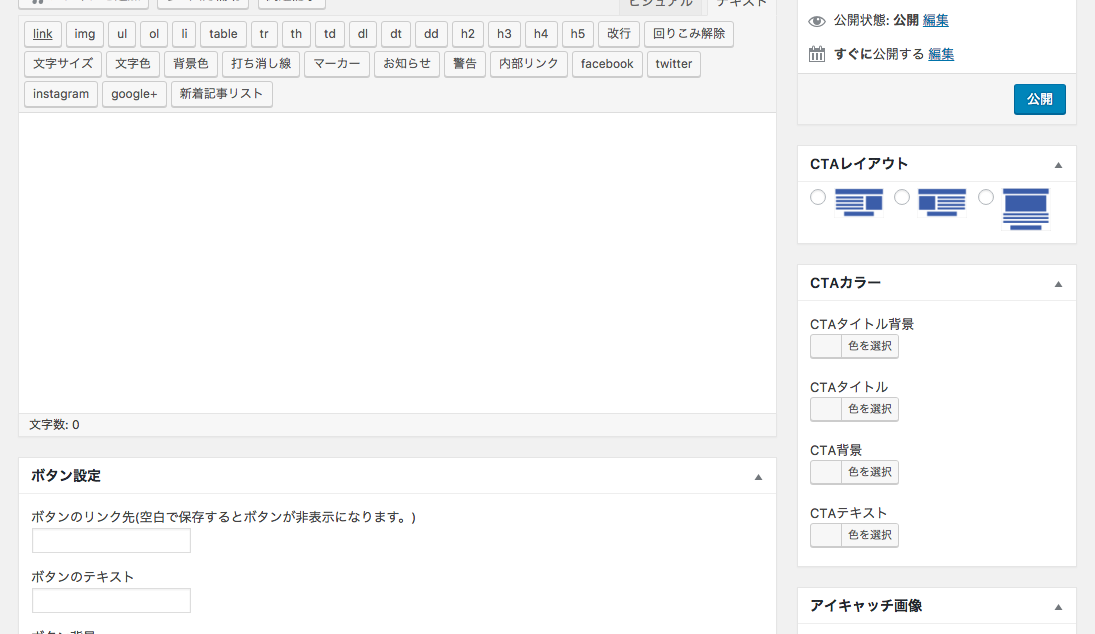Click the text-left image-right layout thumbnail
Screen dimensions: 1095x634
point(859,202)
